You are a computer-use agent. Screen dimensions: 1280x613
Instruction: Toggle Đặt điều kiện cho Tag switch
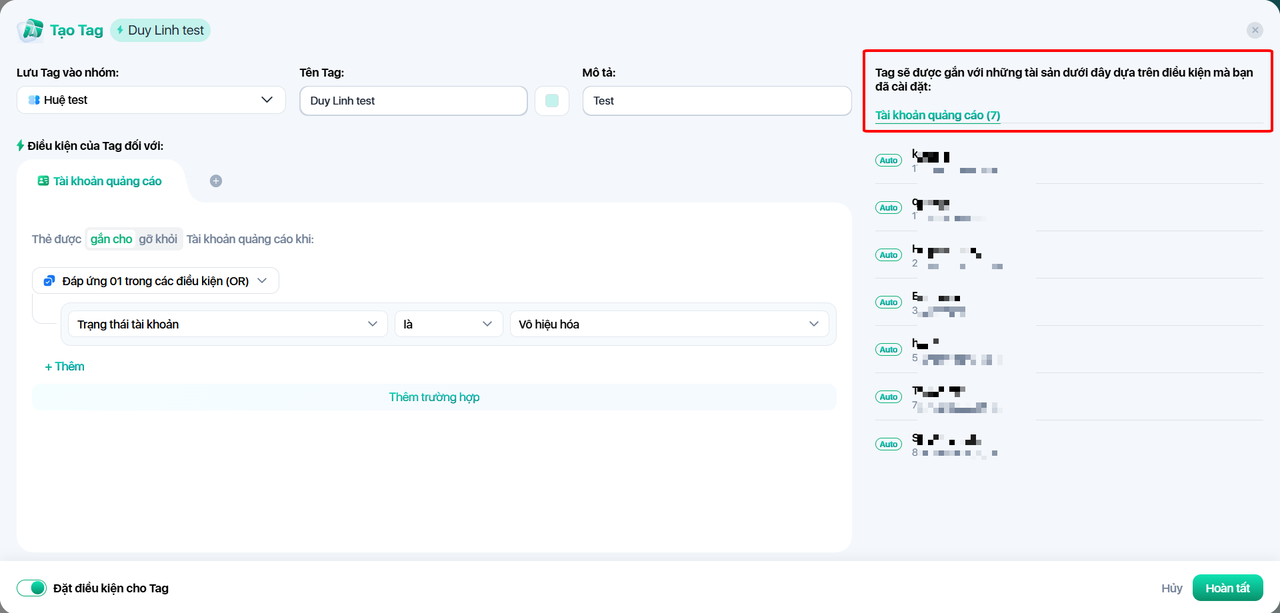[x=32, y=588]
